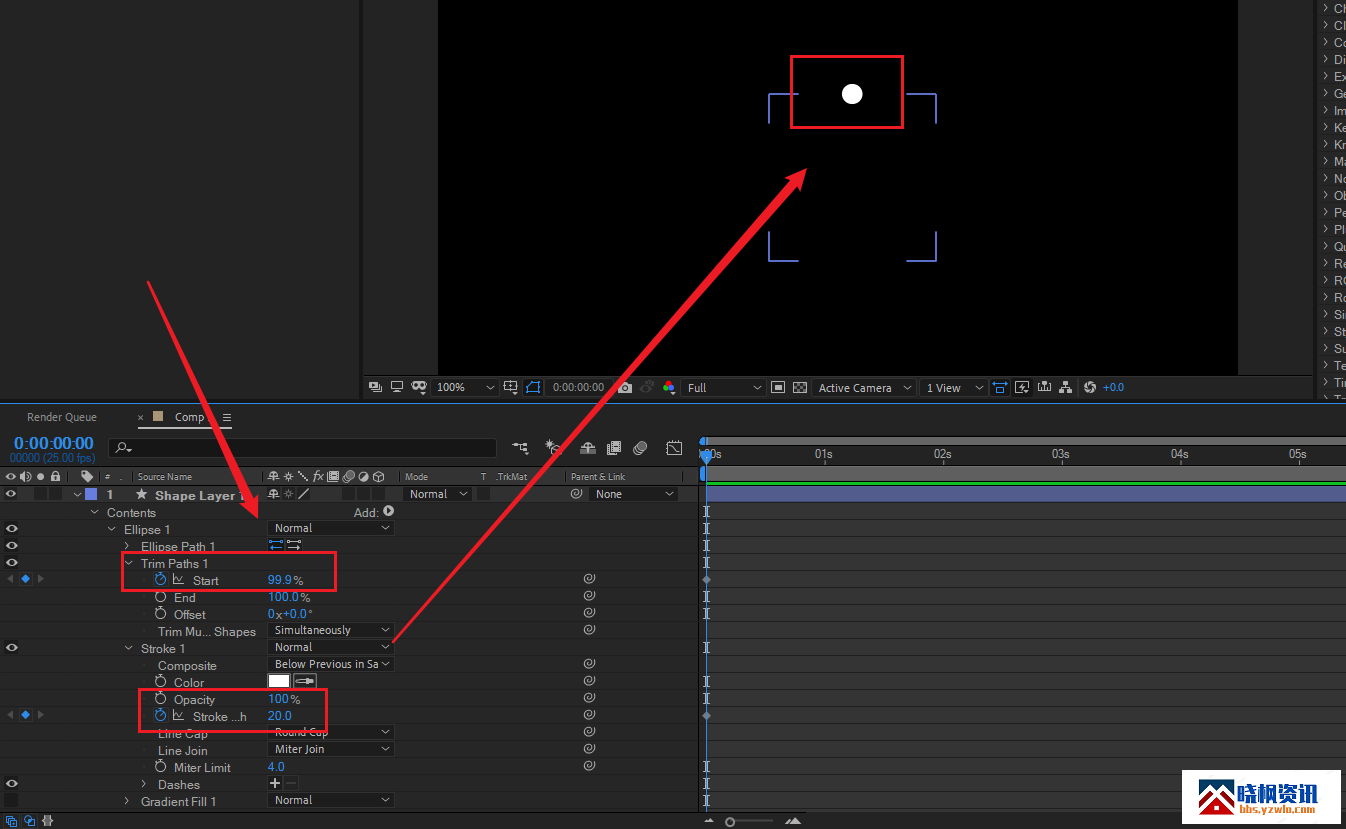Click the Add contents arrow button
1346x829 pixels.
(388, 511)
